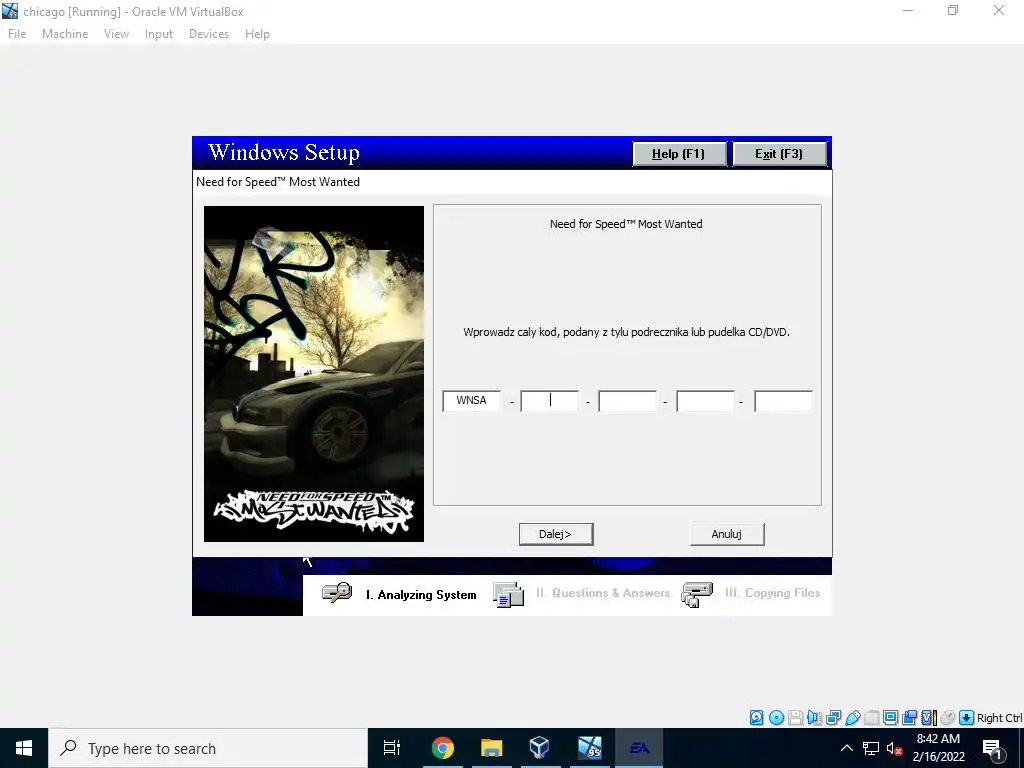Show hidden system tray icons

[846, 748]
